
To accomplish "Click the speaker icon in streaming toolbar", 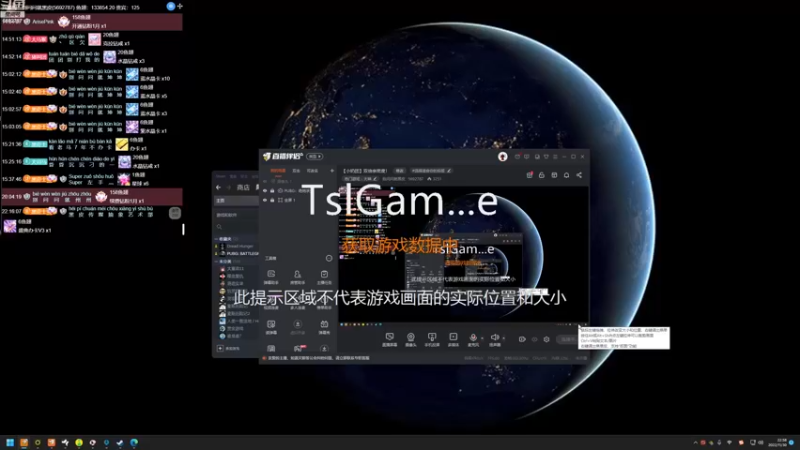I will pos(494,337).
